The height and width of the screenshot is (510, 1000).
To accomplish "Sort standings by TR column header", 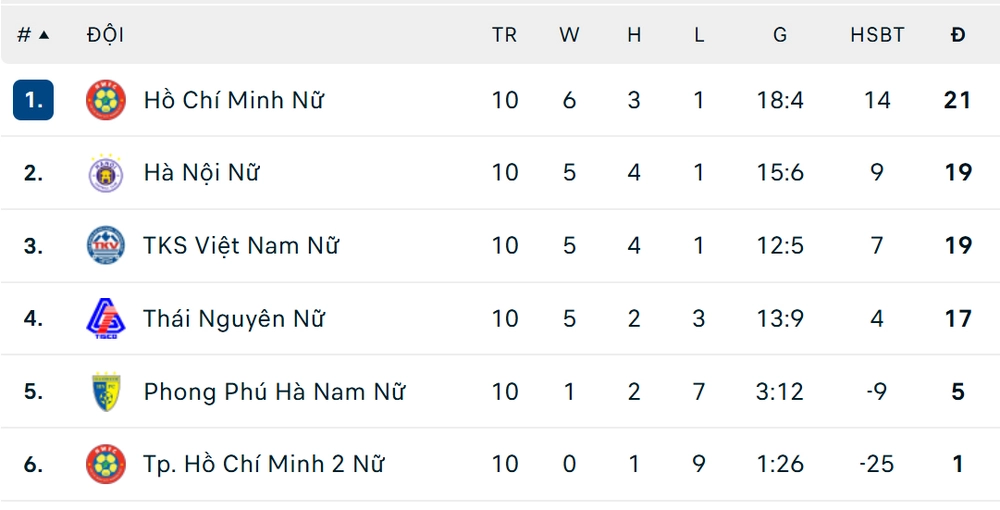I will click(504, 35).
